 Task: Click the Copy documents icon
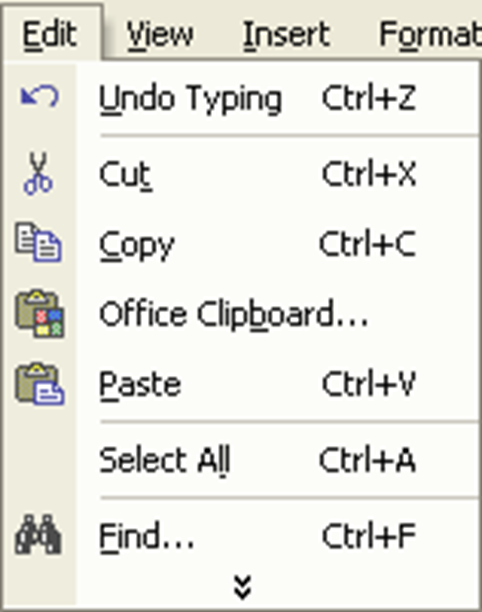38,242
